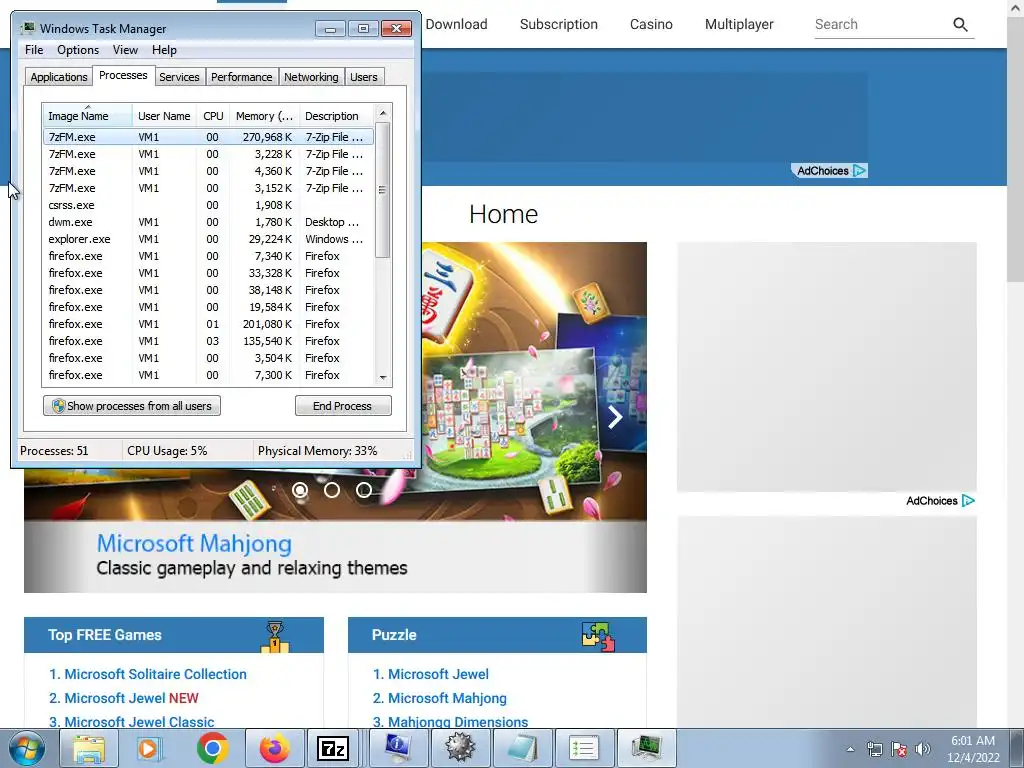Screen dimensions: 1024x768
Task: Sort processes by Image Name column
Action: (x=87, y=116)
